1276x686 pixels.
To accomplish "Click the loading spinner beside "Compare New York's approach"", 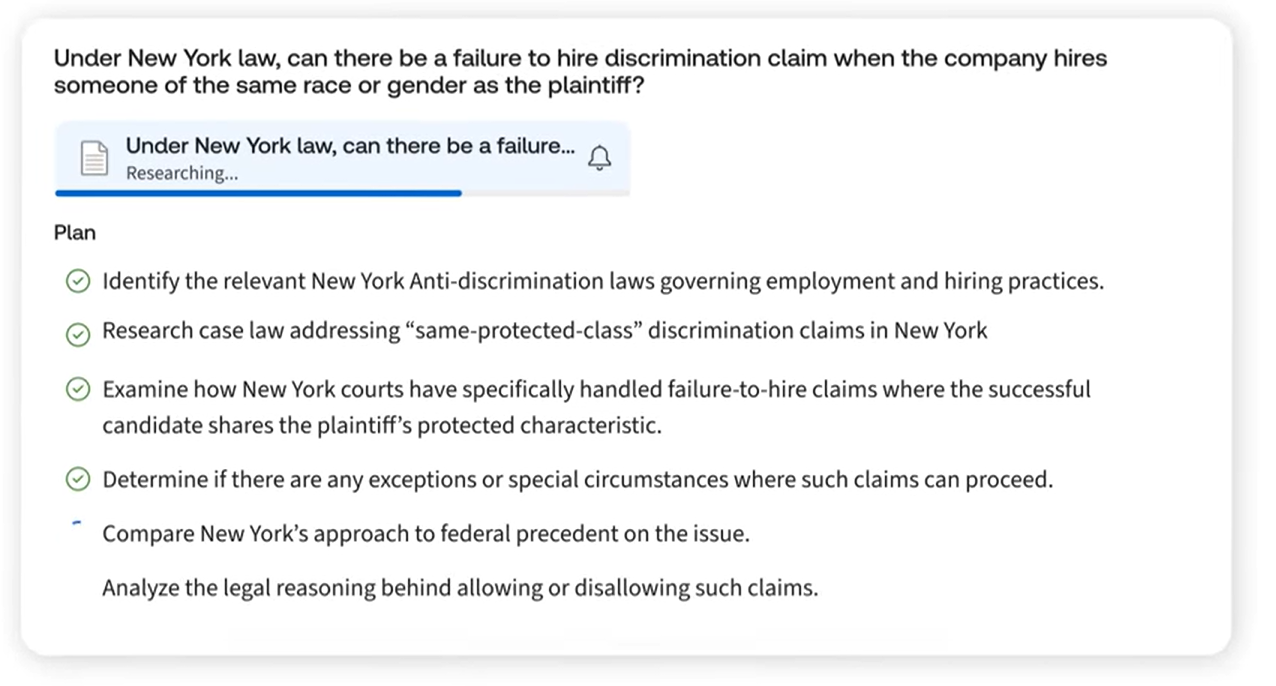I will (x=77, y=523).
